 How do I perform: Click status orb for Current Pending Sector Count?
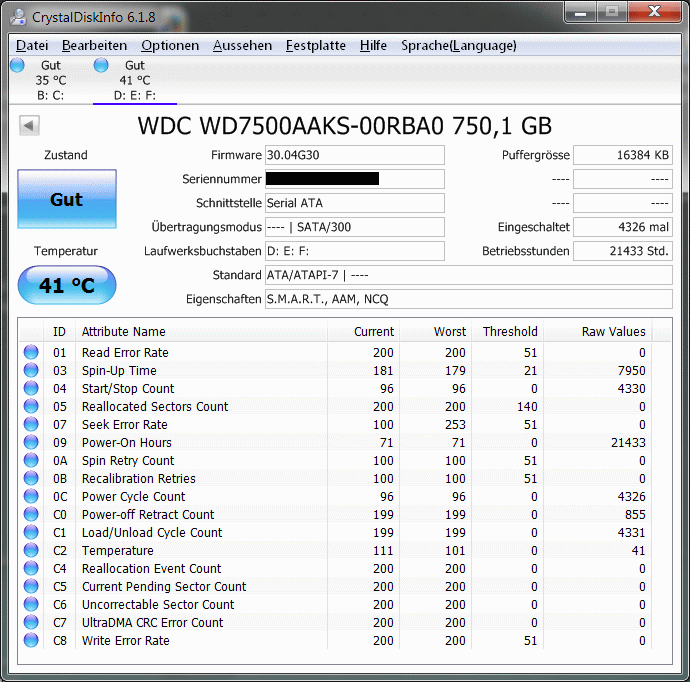31,587
